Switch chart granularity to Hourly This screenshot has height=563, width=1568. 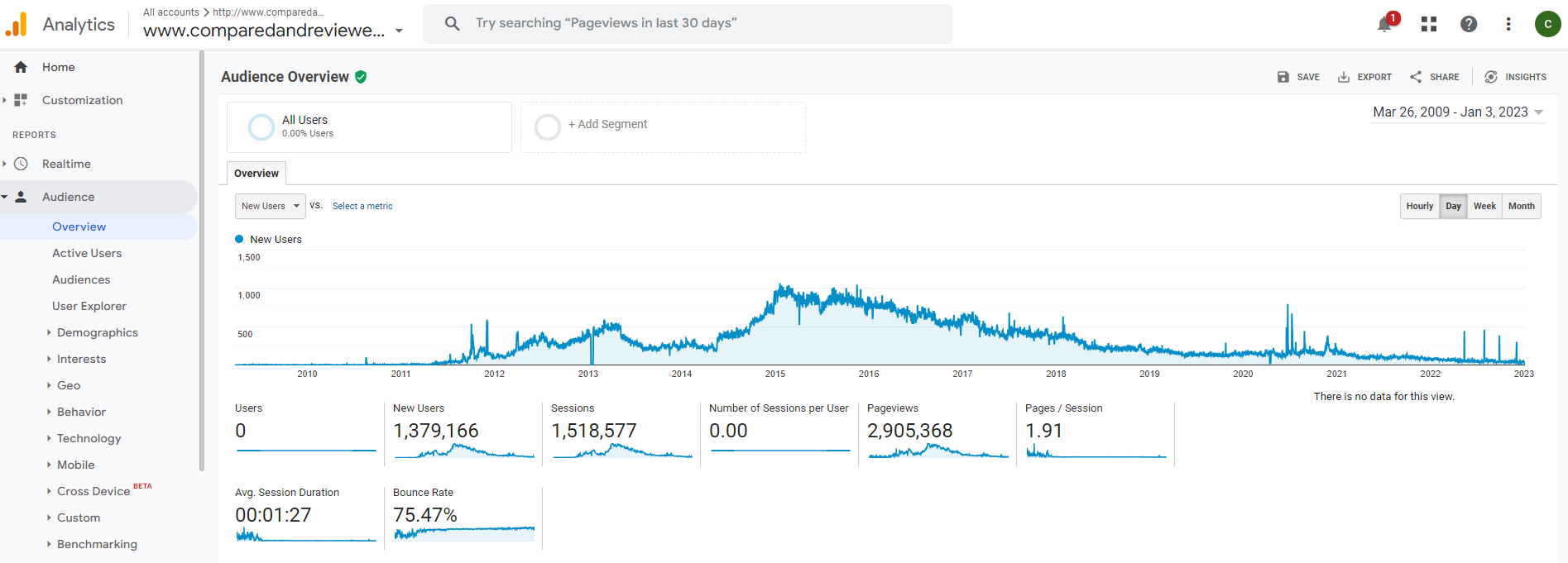pos(1419,206)
